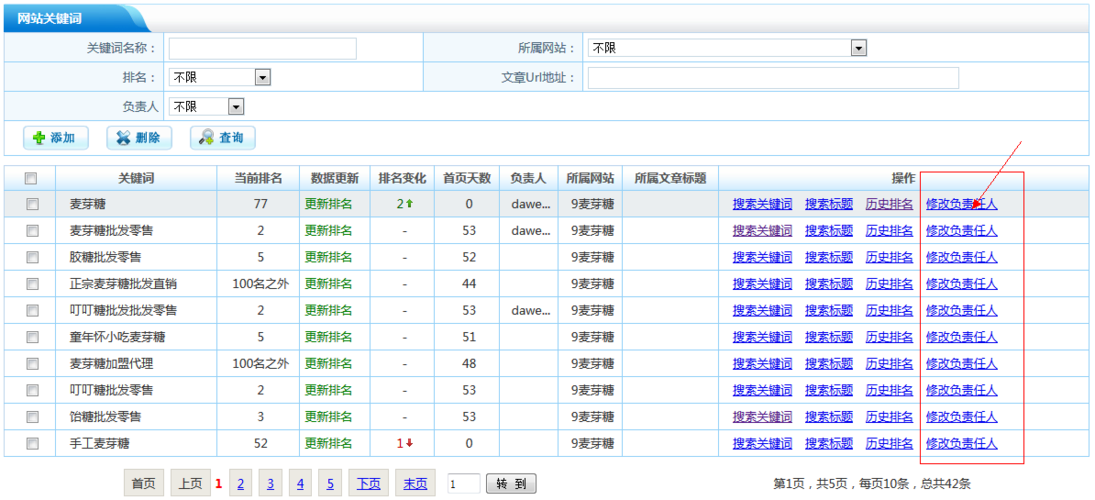Go to page 3
The height and width of the screenshot is (500, 1095).
coord(270,483)
